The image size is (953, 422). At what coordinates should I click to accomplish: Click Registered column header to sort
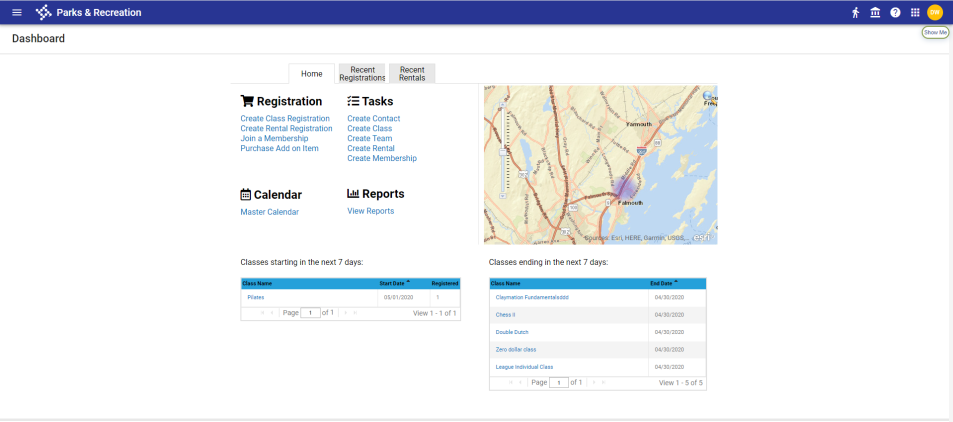click(x=444, y=283)
